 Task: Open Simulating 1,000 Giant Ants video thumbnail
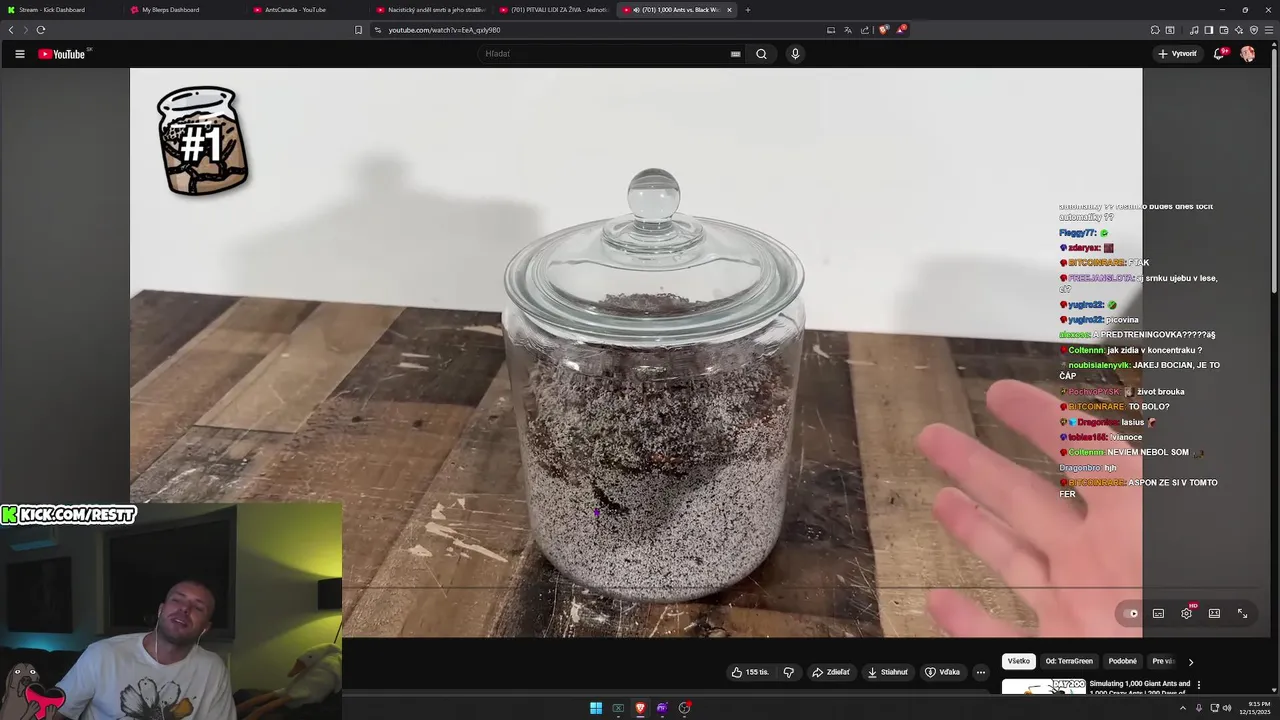[x=1043, y=686]
